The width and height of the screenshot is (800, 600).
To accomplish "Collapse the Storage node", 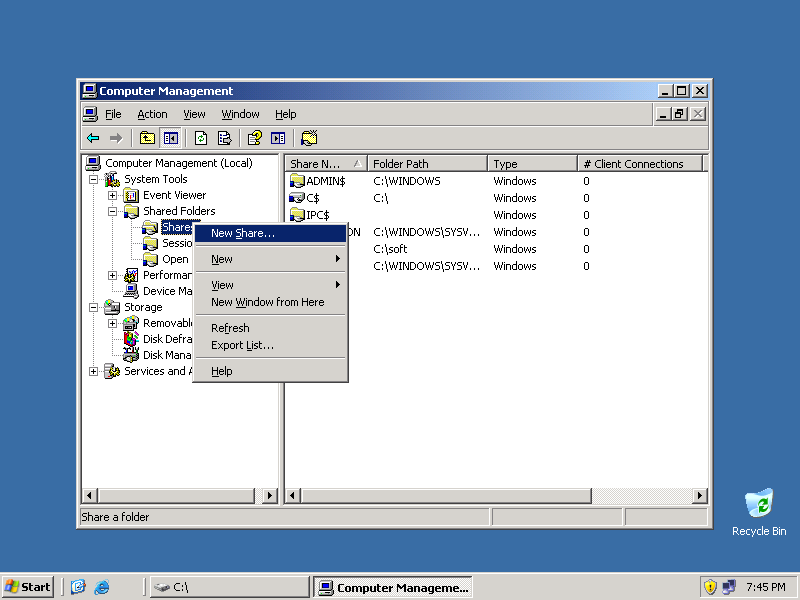I will (x=93, y=308).
